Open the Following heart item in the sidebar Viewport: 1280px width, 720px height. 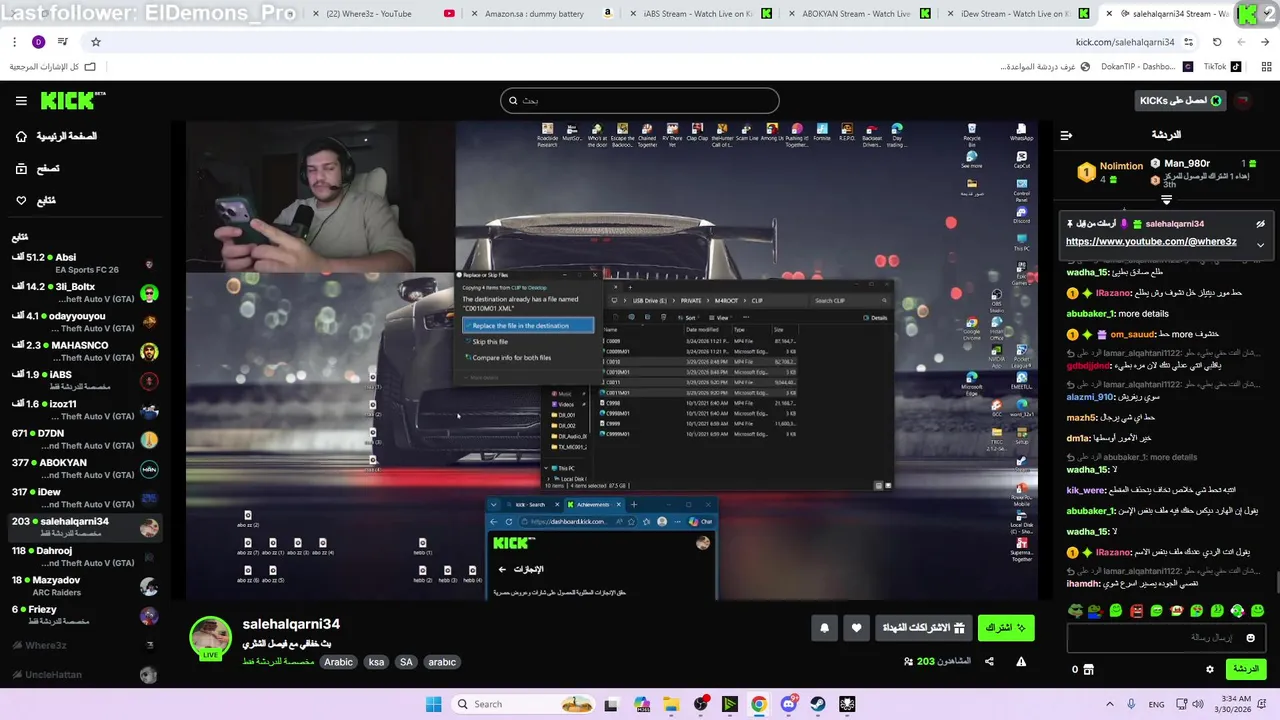(x=36, y=200)
